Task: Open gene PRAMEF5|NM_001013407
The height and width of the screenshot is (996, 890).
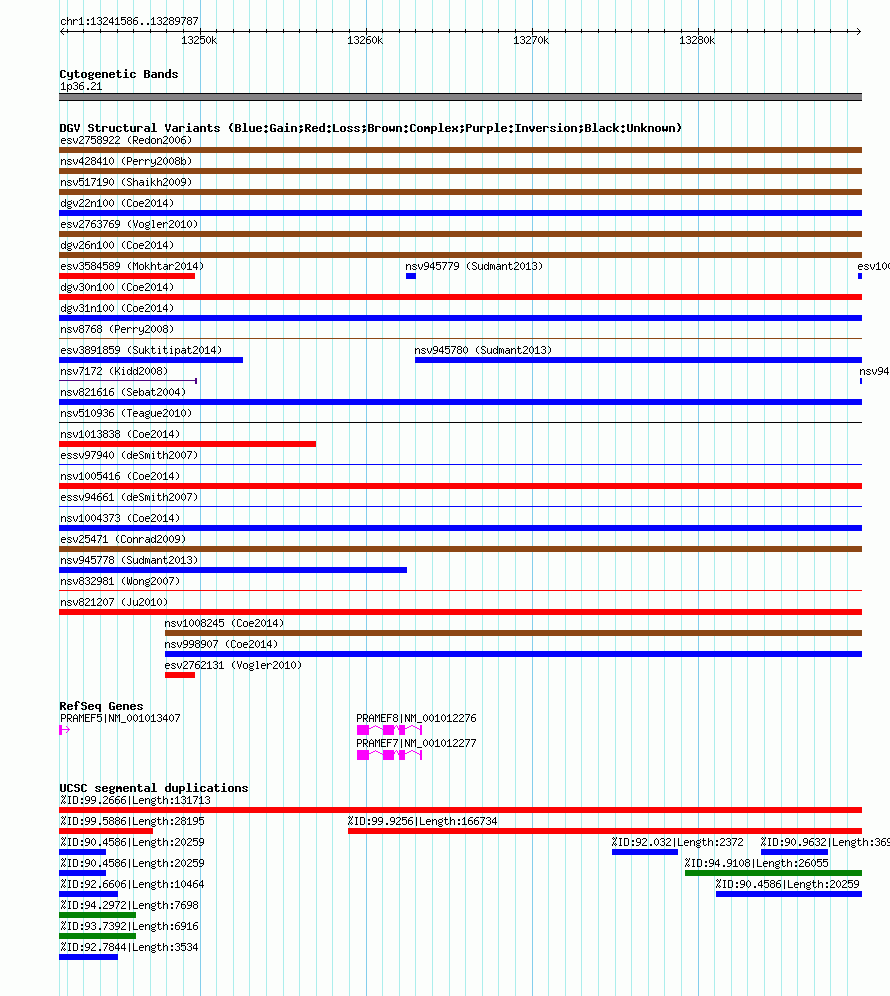Action: coord(120,718)
